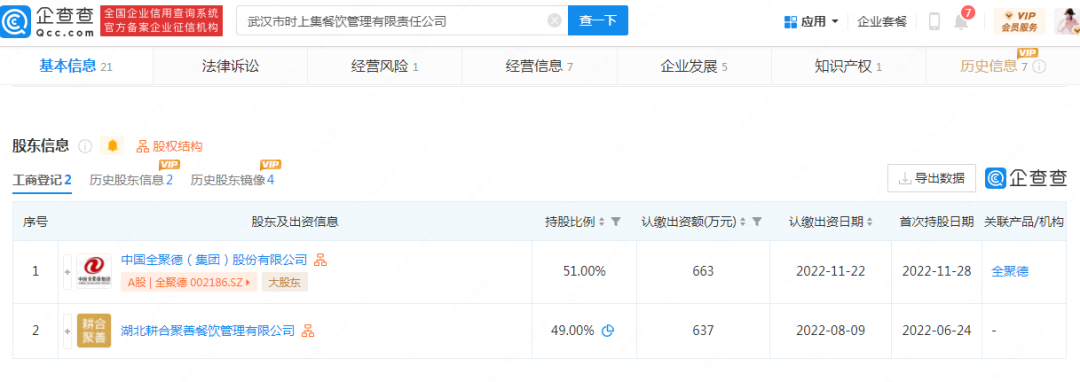Open equity structure icon beside 湖北耕合聚善
Viewport: 1080px width, 382px height.
click(x=308, y=330)
